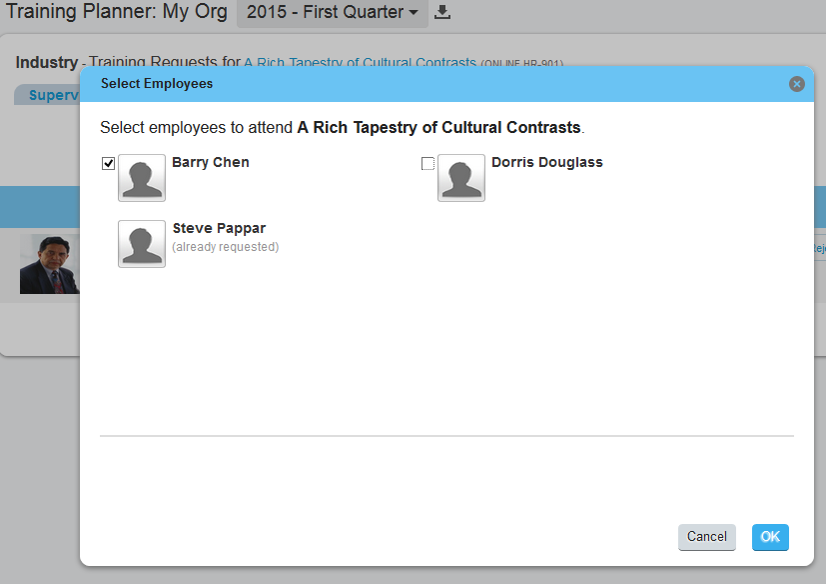Check the Dorris Douglass checkbox
This screenshot has height=584, width=826.
pos(428,164)
